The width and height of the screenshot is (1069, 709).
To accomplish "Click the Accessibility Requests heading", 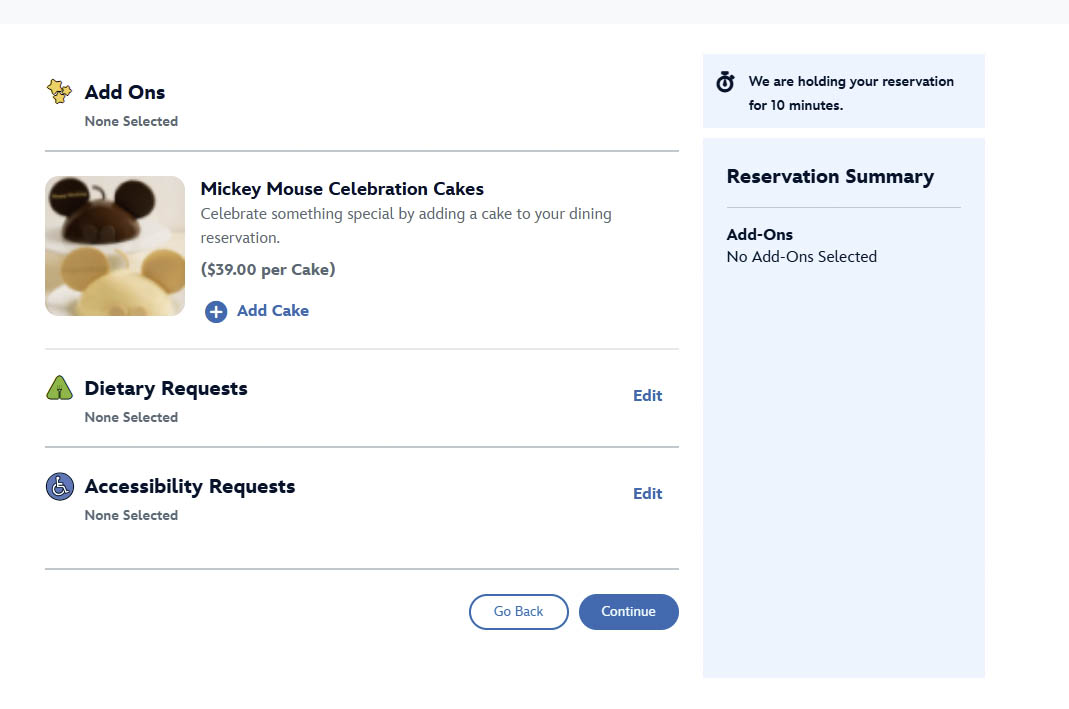I will 190,487.
